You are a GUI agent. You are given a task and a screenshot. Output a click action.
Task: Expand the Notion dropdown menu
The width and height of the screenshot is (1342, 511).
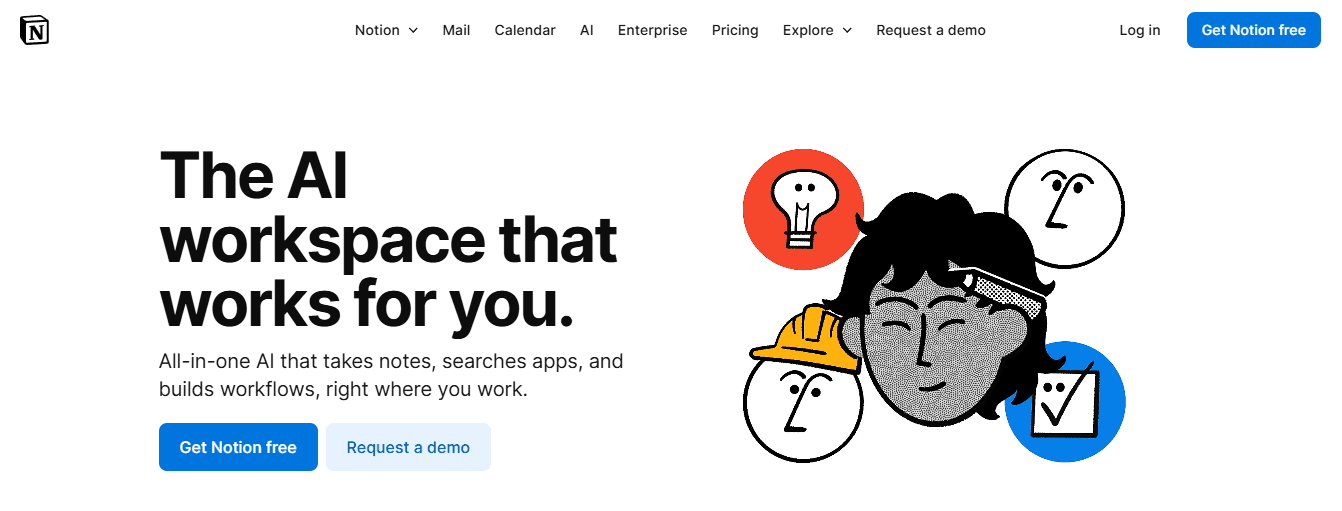386,30
